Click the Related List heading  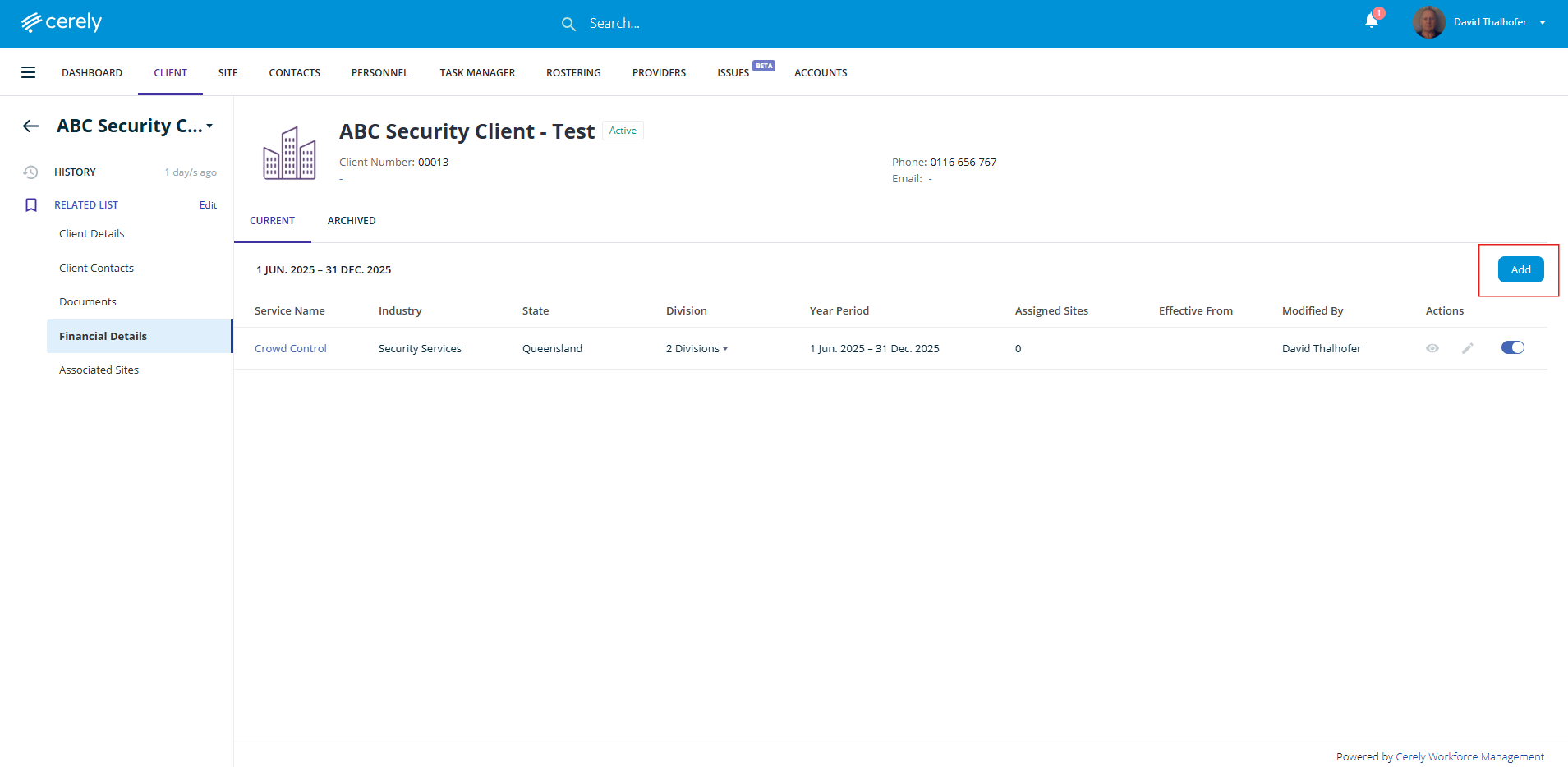click(86, 204)
